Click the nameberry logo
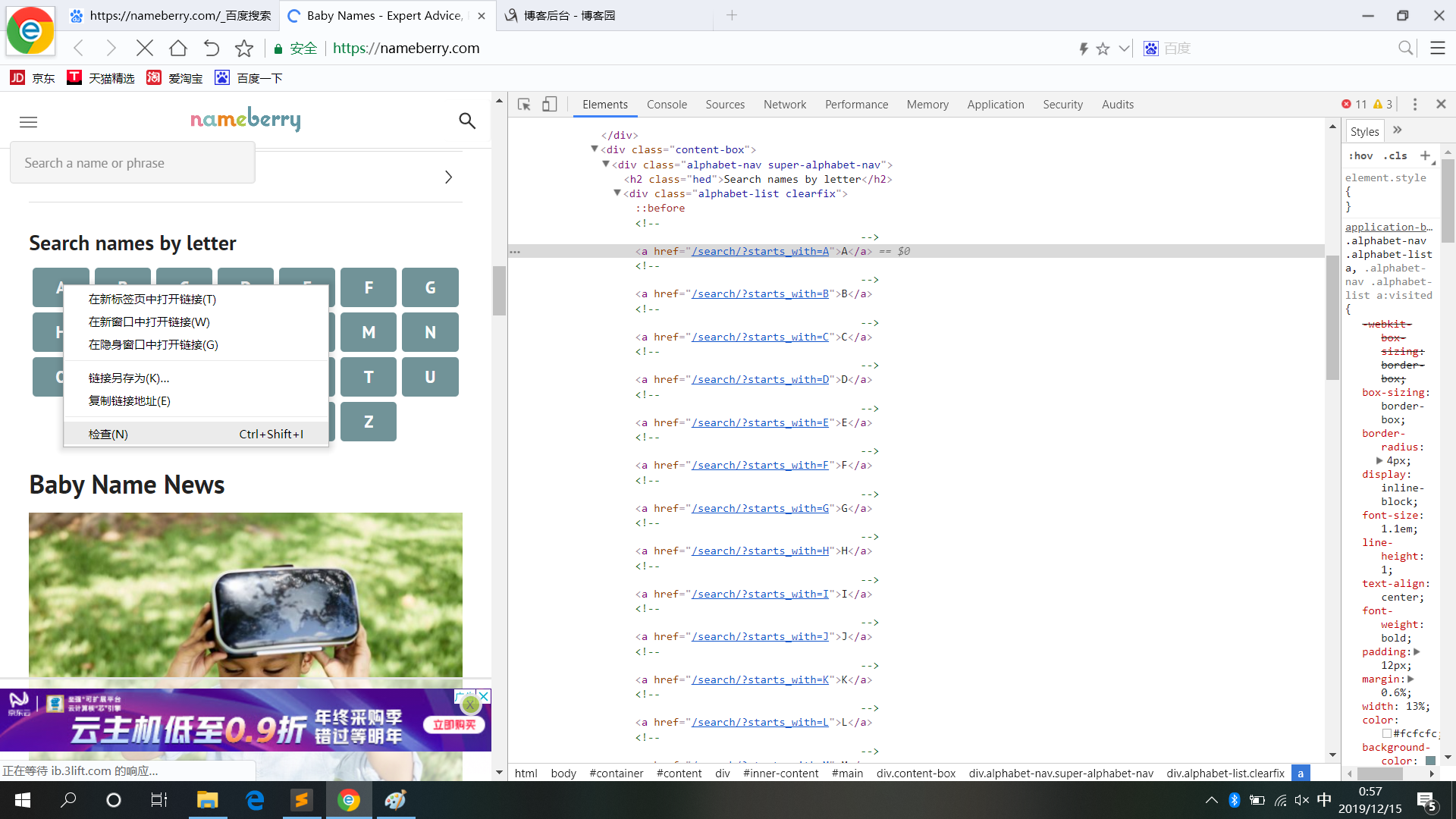Image resolution: width=1456 pixels, height=819 pixels. [245, 119]
